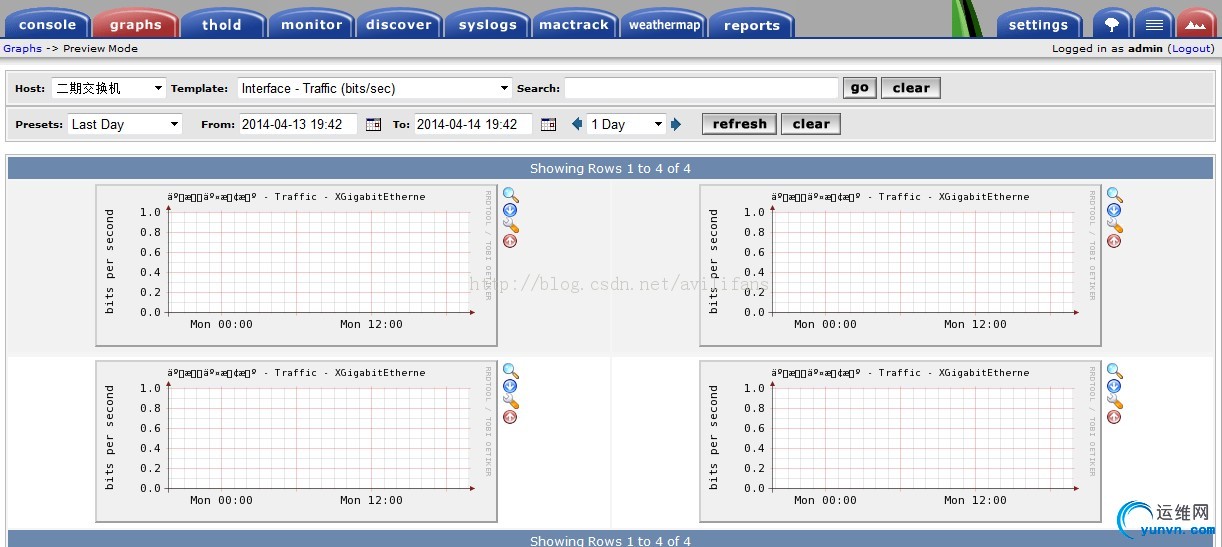
Task: Click the refresh button
Action: click(739, 124)
